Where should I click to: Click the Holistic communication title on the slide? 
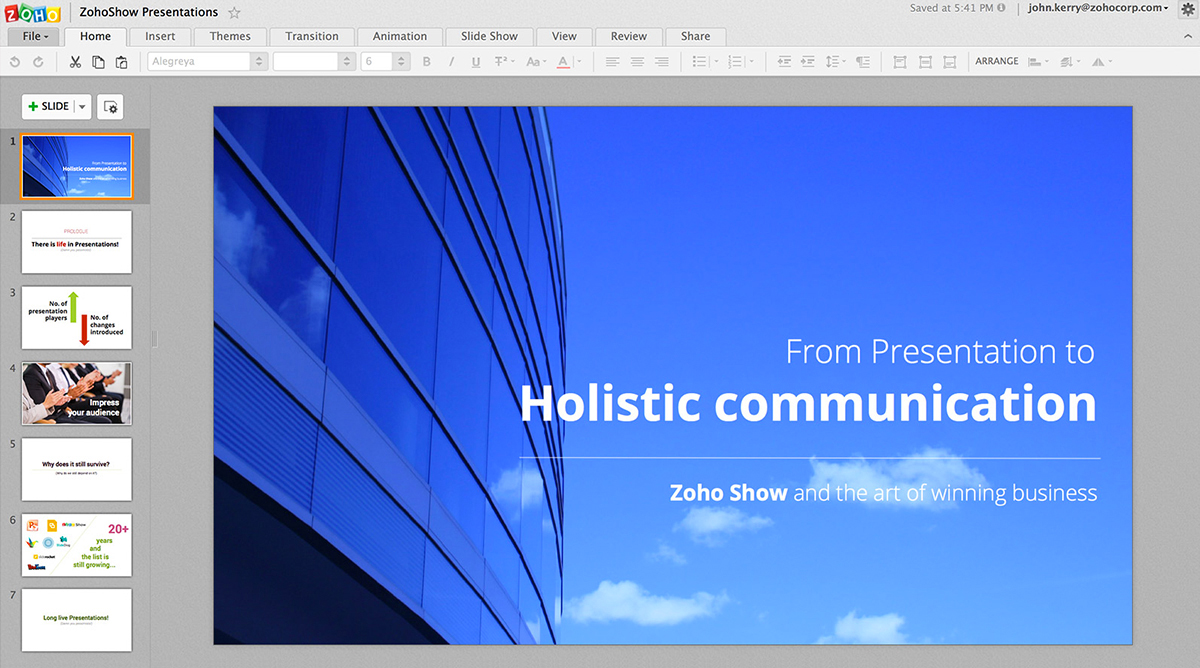(808, 403)
